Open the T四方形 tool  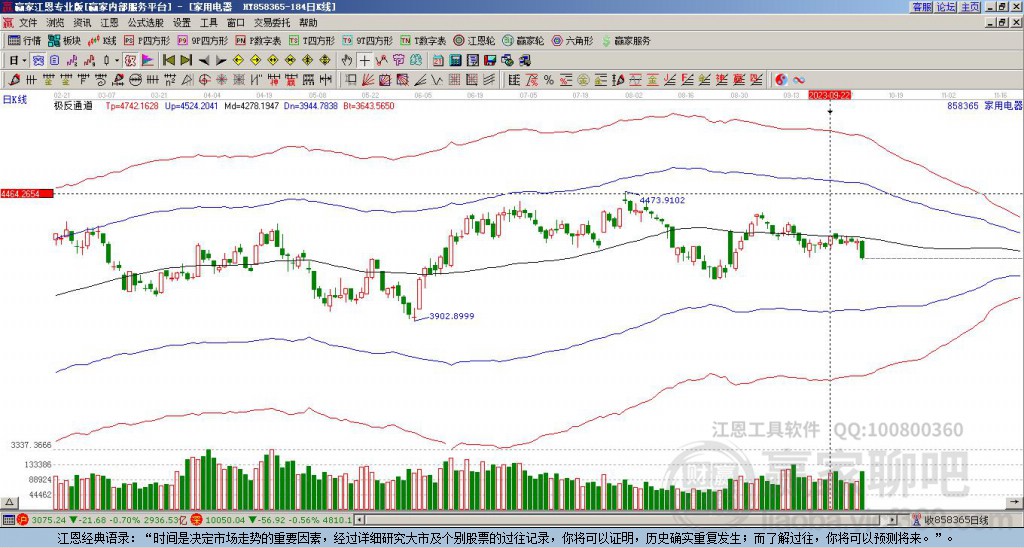coord(312,40)
